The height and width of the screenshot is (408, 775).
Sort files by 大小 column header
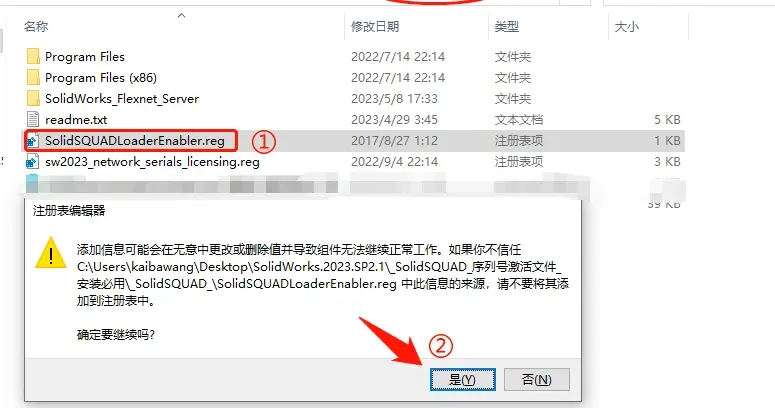click(x=626, y=26)
